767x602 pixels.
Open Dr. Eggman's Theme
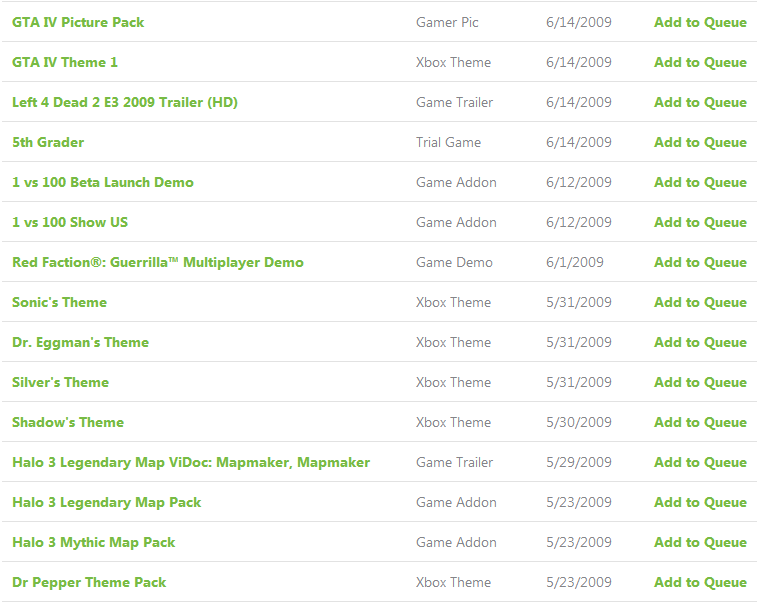[x=81, y=343]
